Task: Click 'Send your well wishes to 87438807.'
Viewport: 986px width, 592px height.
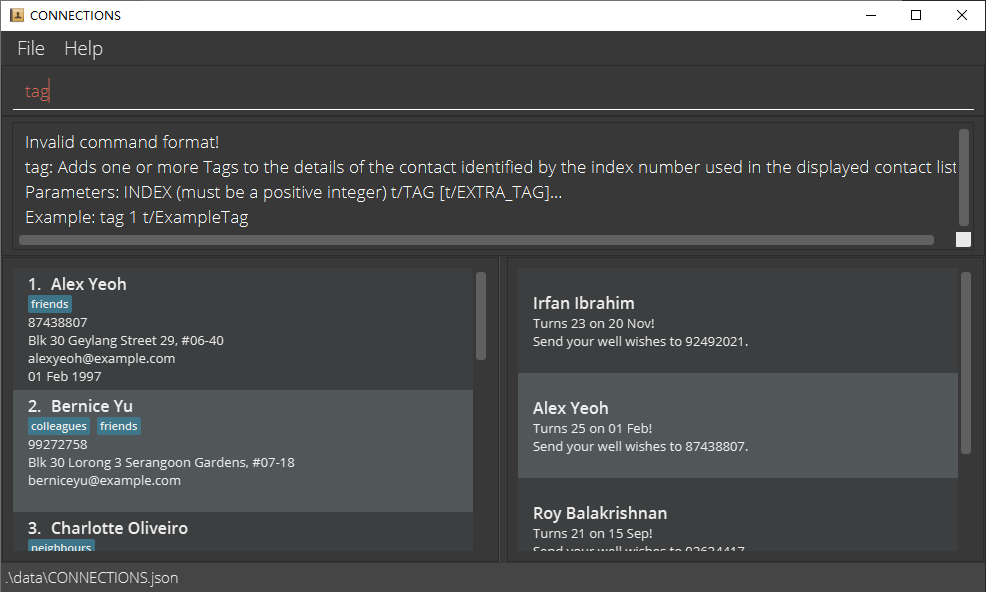Action: pos(640,447)
